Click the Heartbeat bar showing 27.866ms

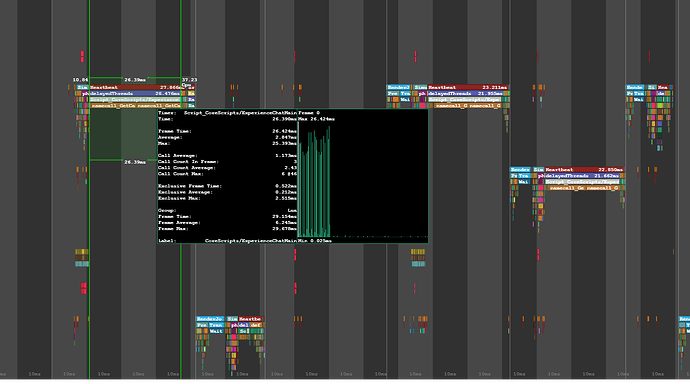click(135, 88)
